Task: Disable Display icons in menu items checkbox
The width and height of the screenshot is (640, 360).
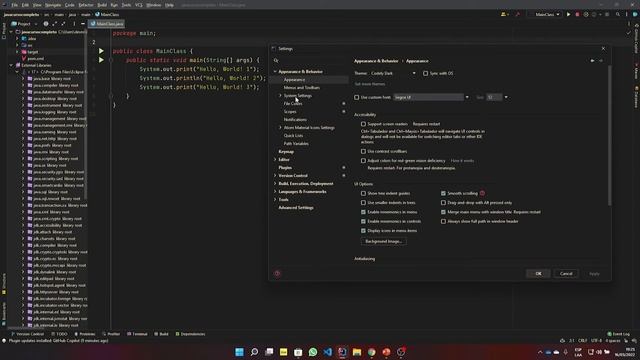Action: pyautogui.click(x=363, y=231)
